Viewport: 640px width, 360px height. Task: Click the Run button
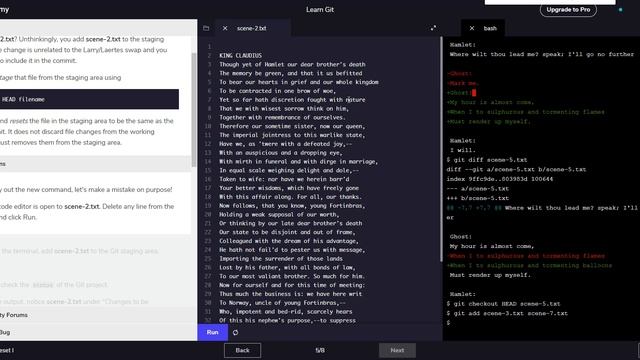tap(213, 332)
